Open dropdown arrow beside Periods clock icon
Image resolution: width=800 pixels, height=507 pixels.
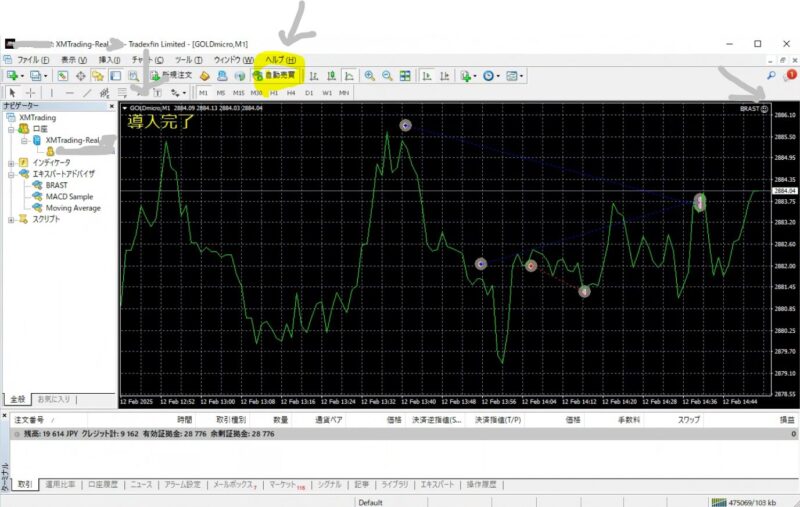click(498, 77)
